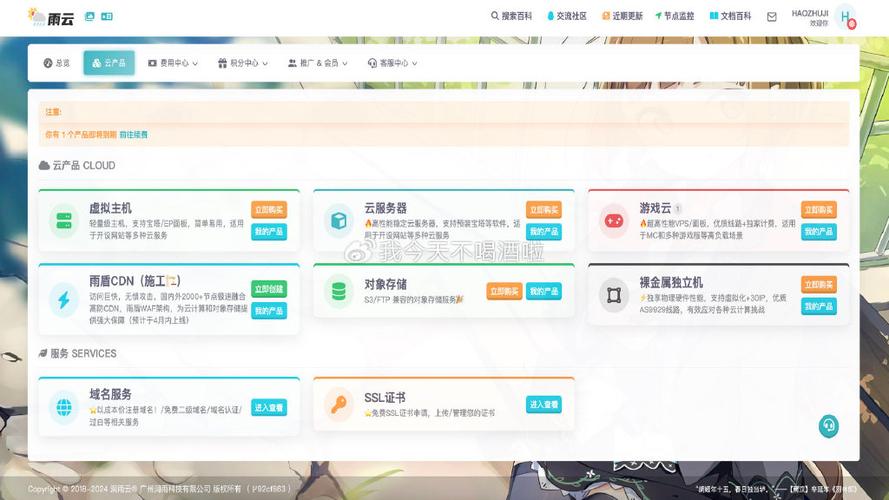Click the SSL证书 key icon
This screenshot has height=500, width=889.
point(339,405)
